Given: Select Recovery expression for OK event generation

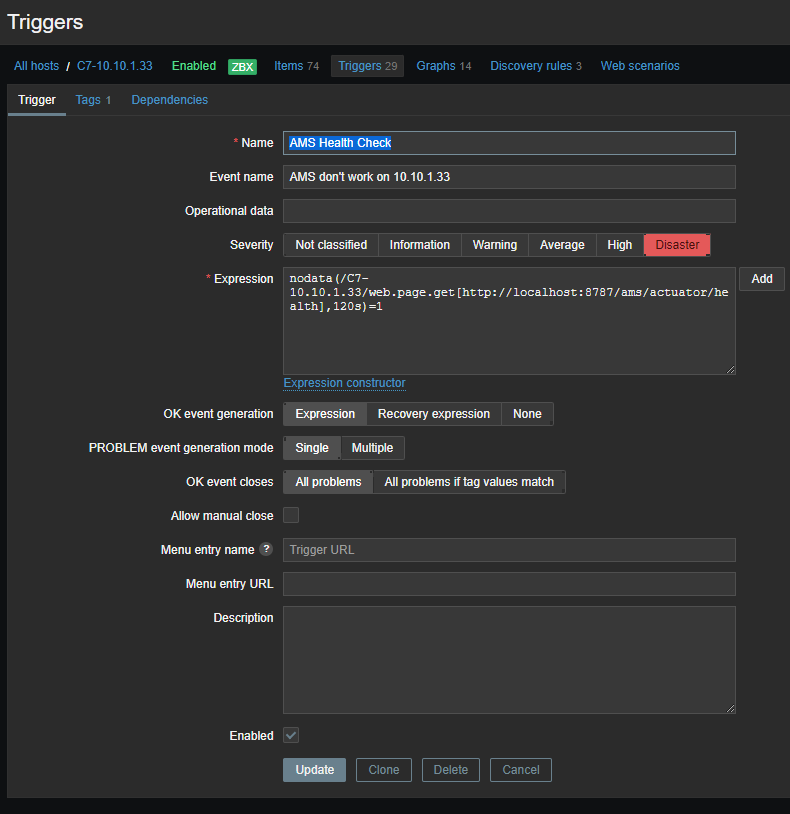Looking at the screenshot, I should [433, 414].
